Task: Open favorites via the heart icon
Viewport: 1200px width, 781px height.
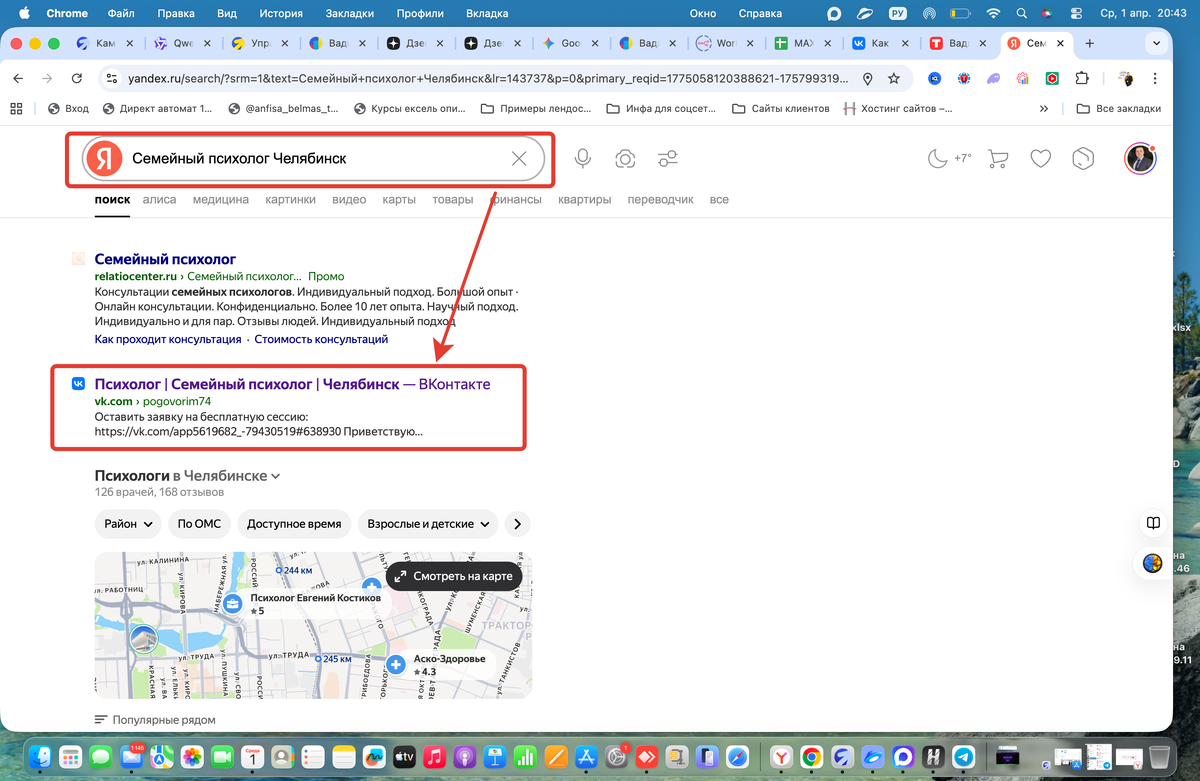Action: pyautogui.click(x=1041, y=158)
